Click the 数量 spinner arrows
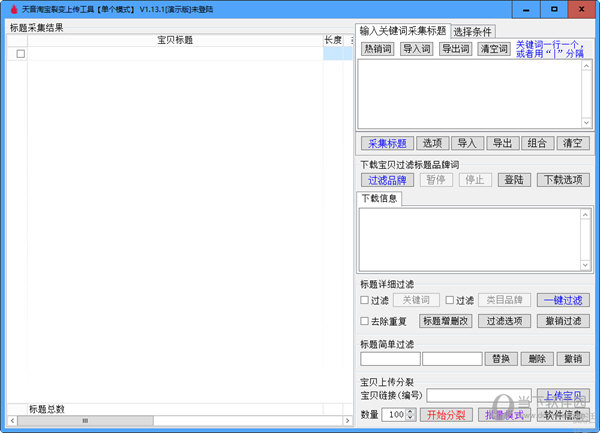Image resolution: width=600 pixels, height=433 pixels. (410, 414)
